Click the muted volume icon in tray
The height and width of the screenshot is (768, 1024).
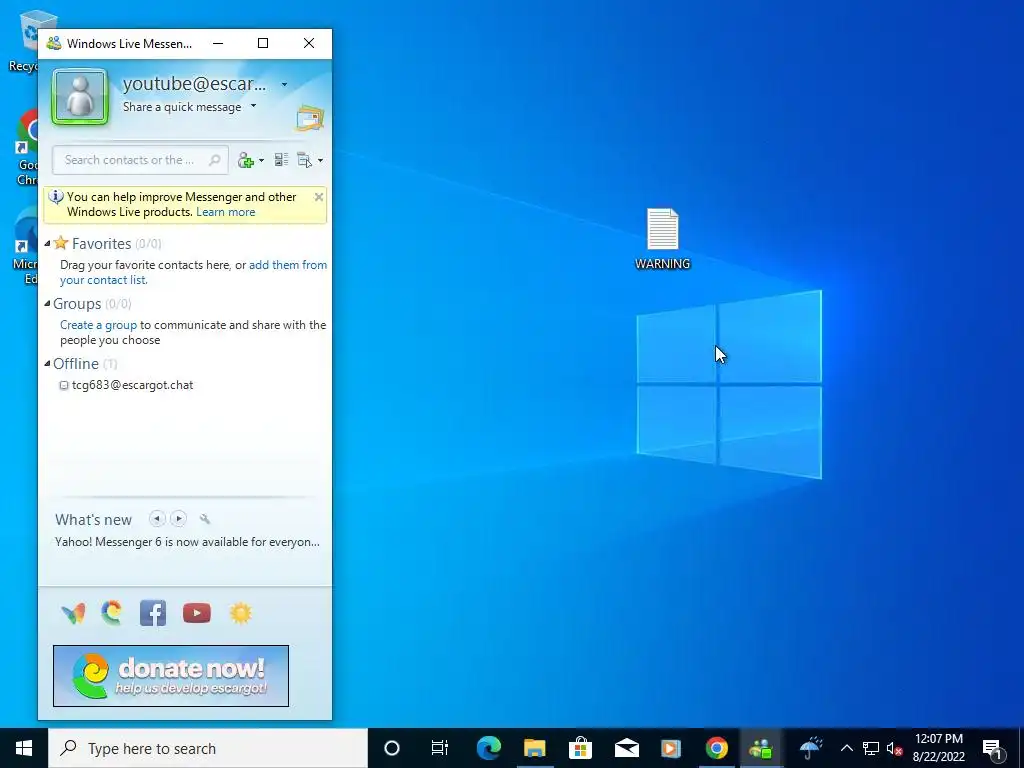(x=894, y=748)
